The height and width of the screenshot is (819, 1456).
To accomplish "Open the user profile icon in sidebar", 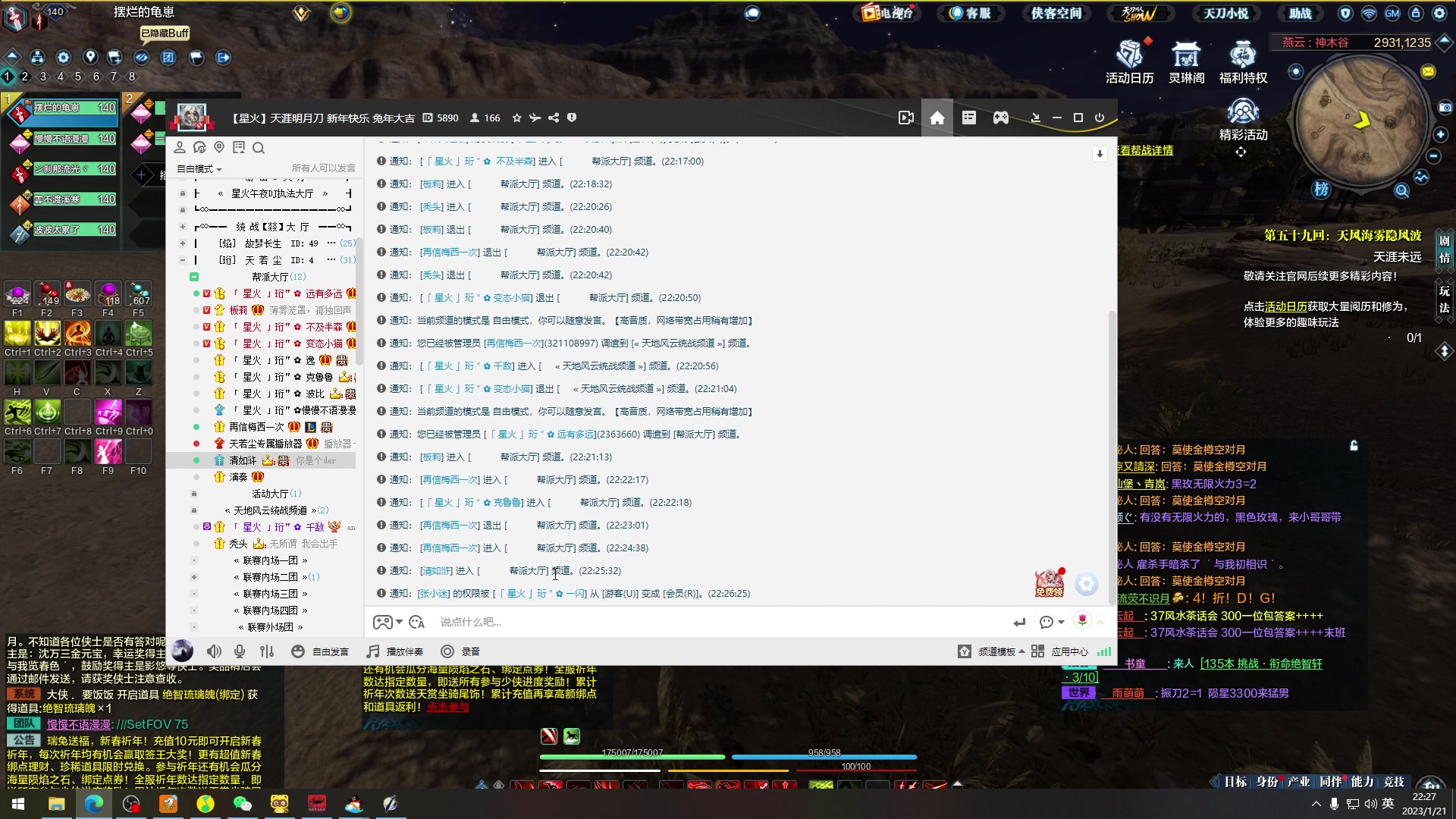I will (x=180, y=147).
